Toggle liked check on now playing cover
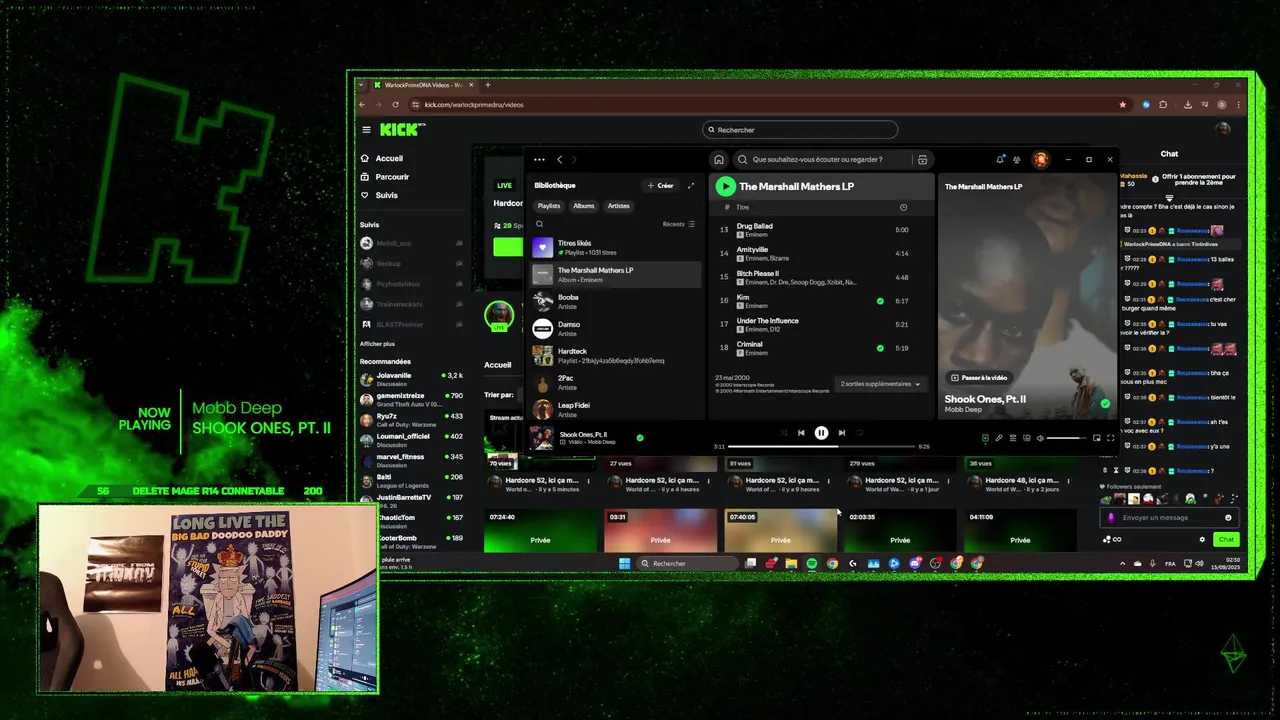Image resolution: width=1280 pixels, height=720 pixels. click(1105, 404)
